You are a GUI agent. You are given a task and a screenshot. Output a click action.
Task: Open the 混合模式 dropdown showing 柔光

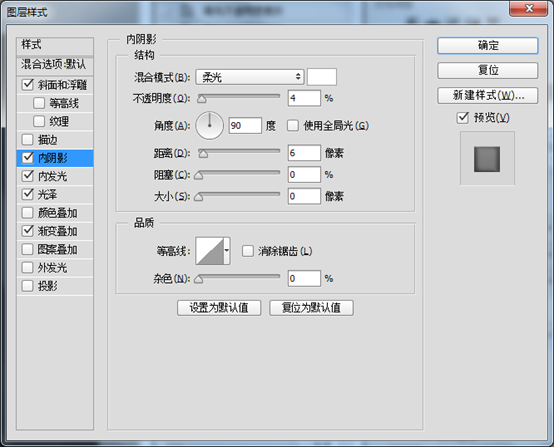[250, 77]
